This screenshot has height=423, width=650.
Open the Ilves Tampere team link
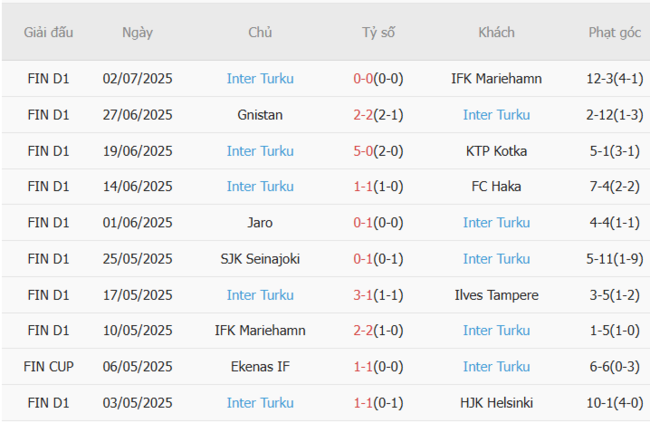(496, 295)
